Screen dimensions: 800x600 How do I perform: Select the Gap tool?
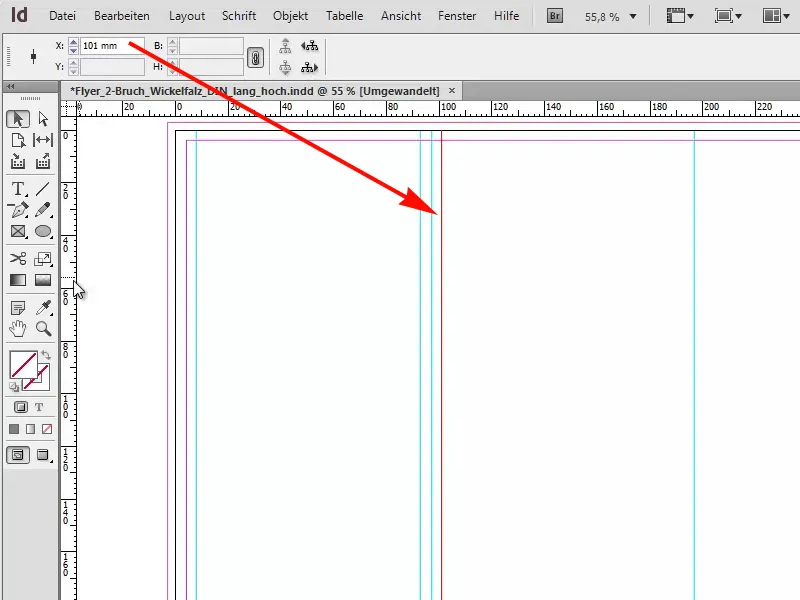pos(43,140)
